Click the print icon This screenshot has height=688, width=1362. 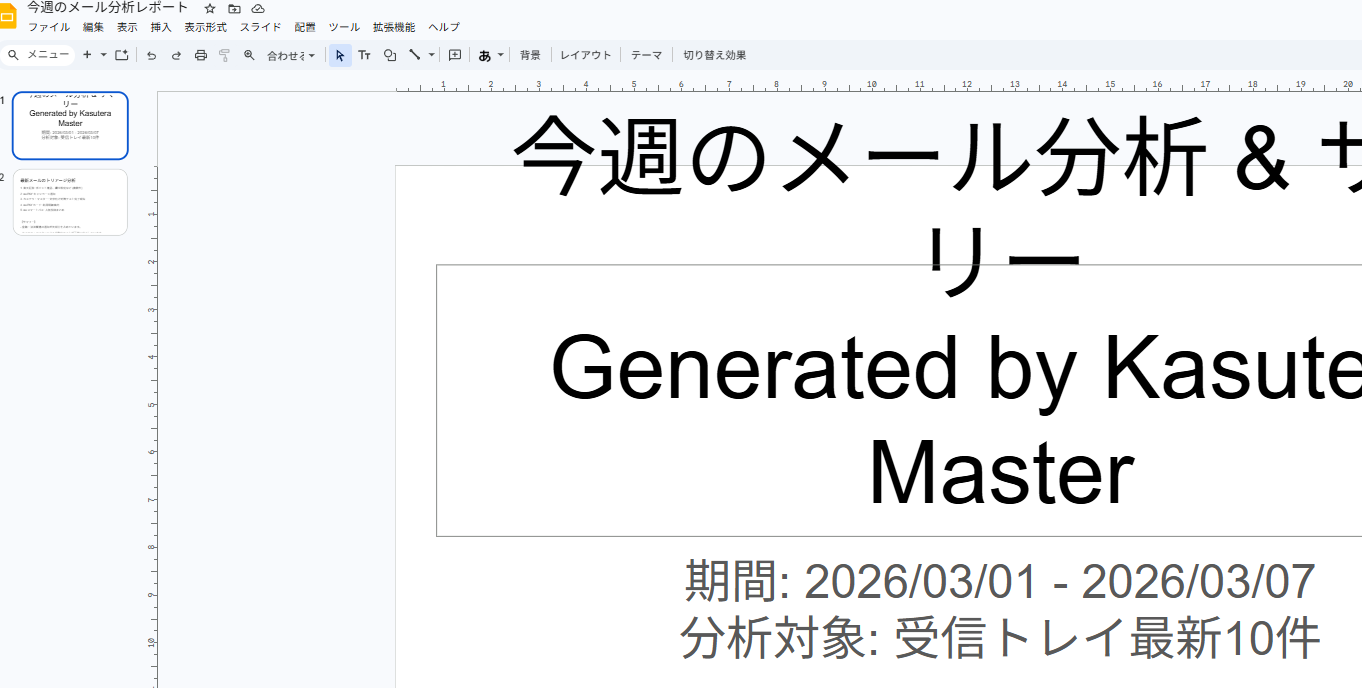pyautogui.click(x=200, y=55)
